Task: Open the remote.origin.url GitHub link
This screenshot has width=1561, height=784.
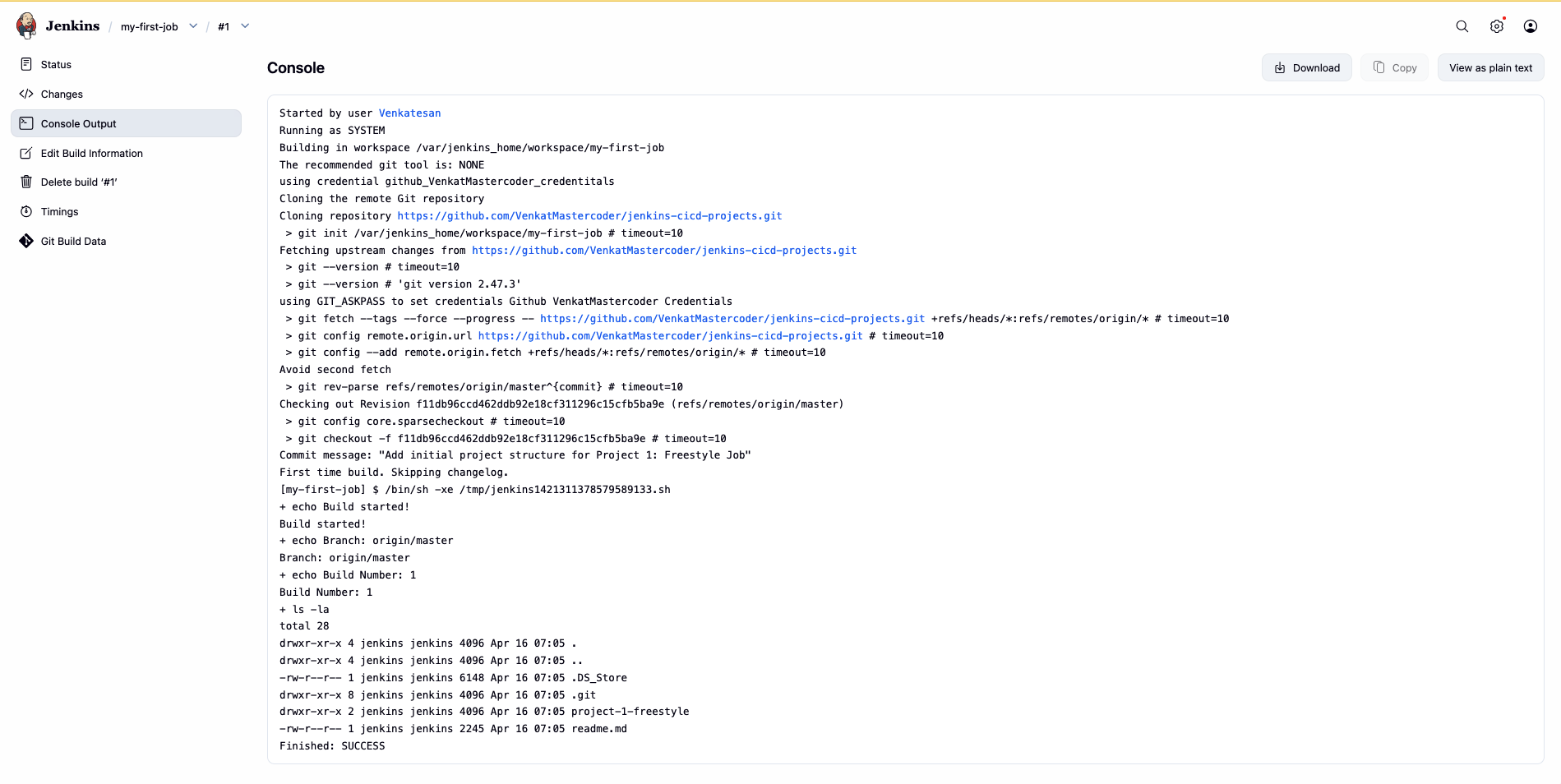Action: tap(671, 336)
